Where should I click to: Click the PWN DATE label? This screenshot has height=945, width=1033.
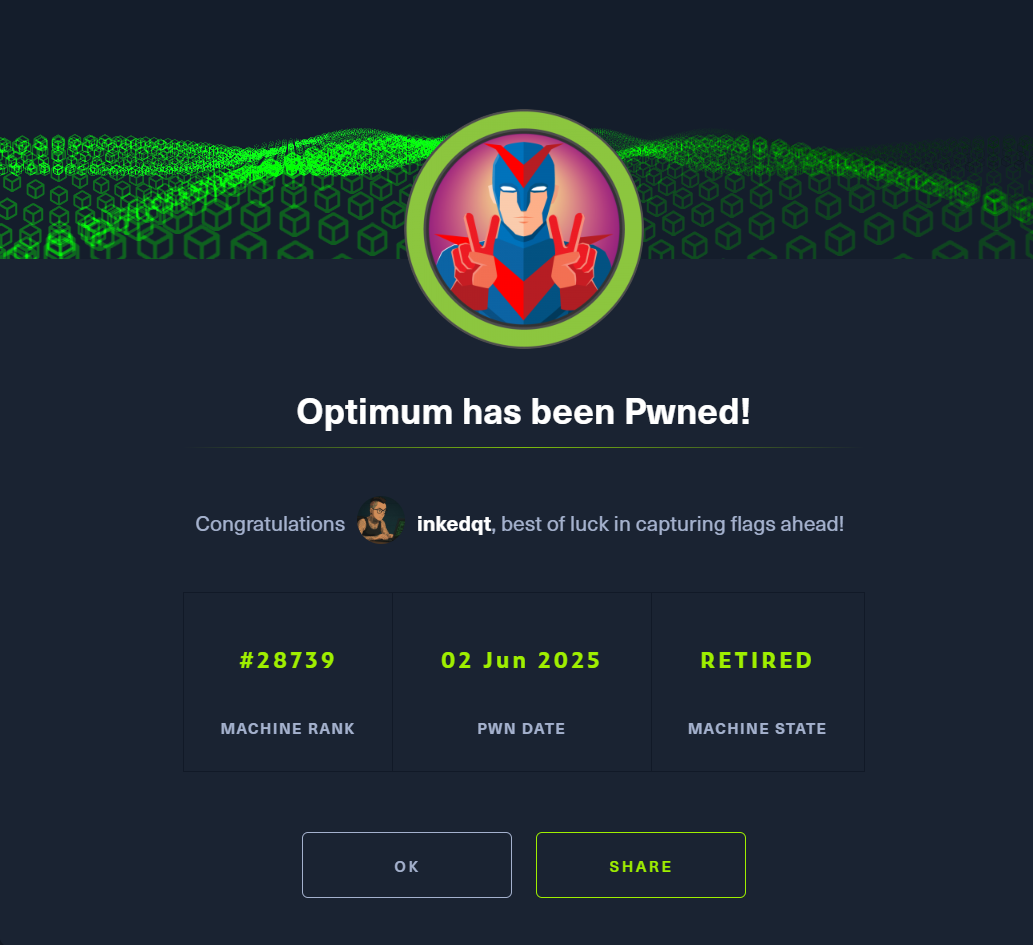[x=521, y=728]
